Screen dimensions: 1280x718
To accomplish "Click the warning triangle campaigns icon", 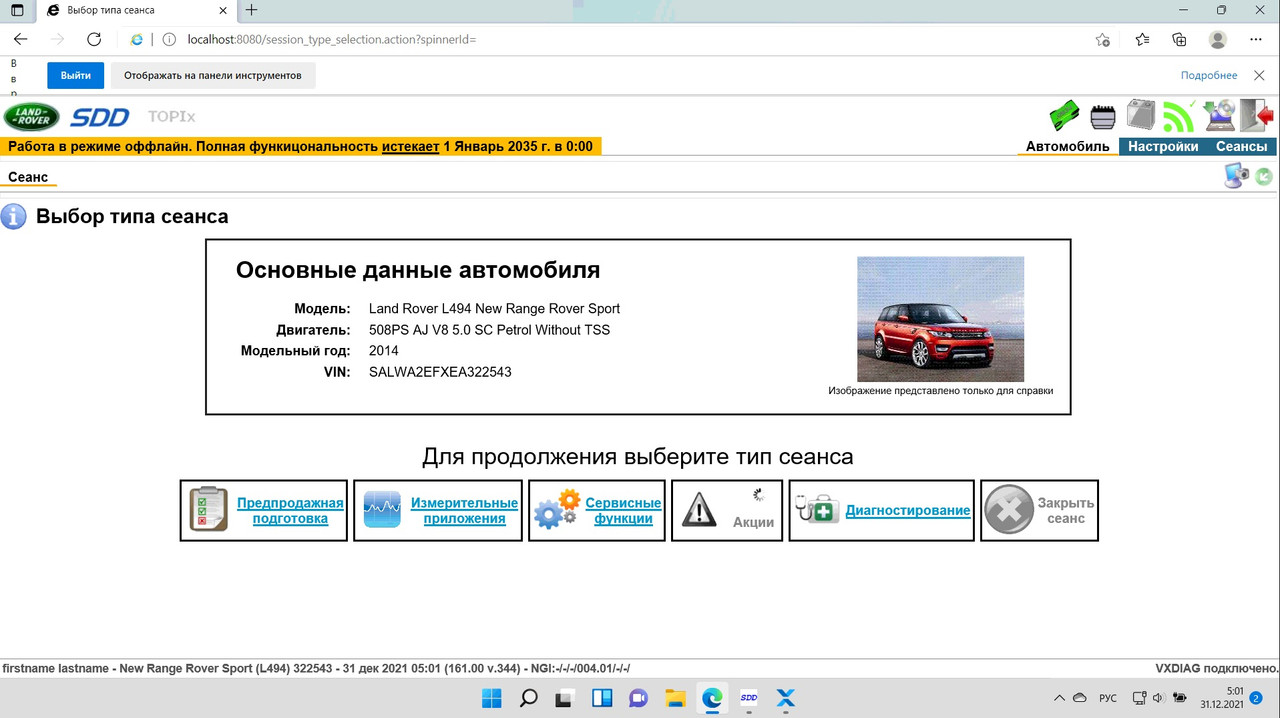I will click(699, 510).
